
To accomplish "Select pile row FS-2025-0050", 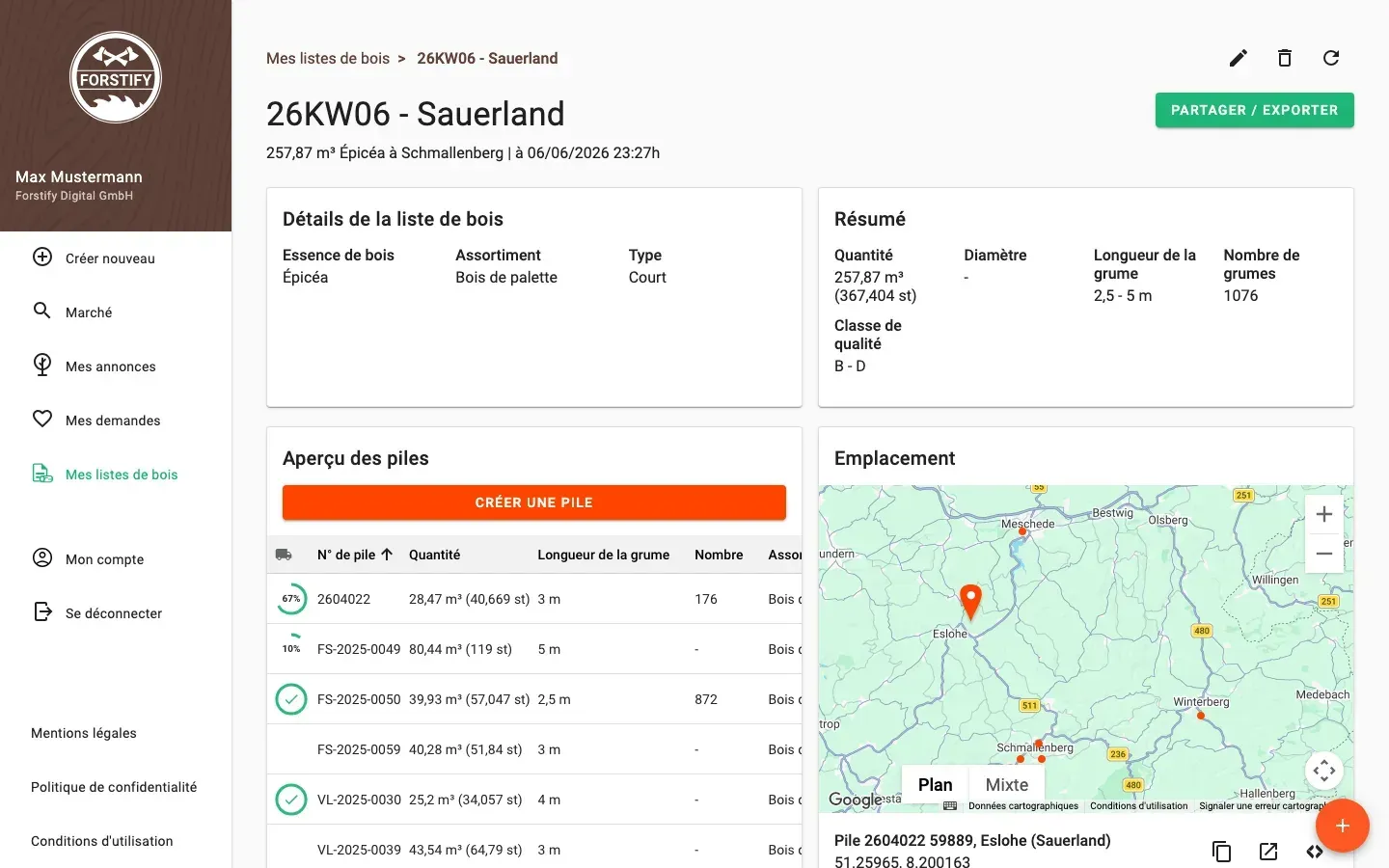I will (534, 699).
